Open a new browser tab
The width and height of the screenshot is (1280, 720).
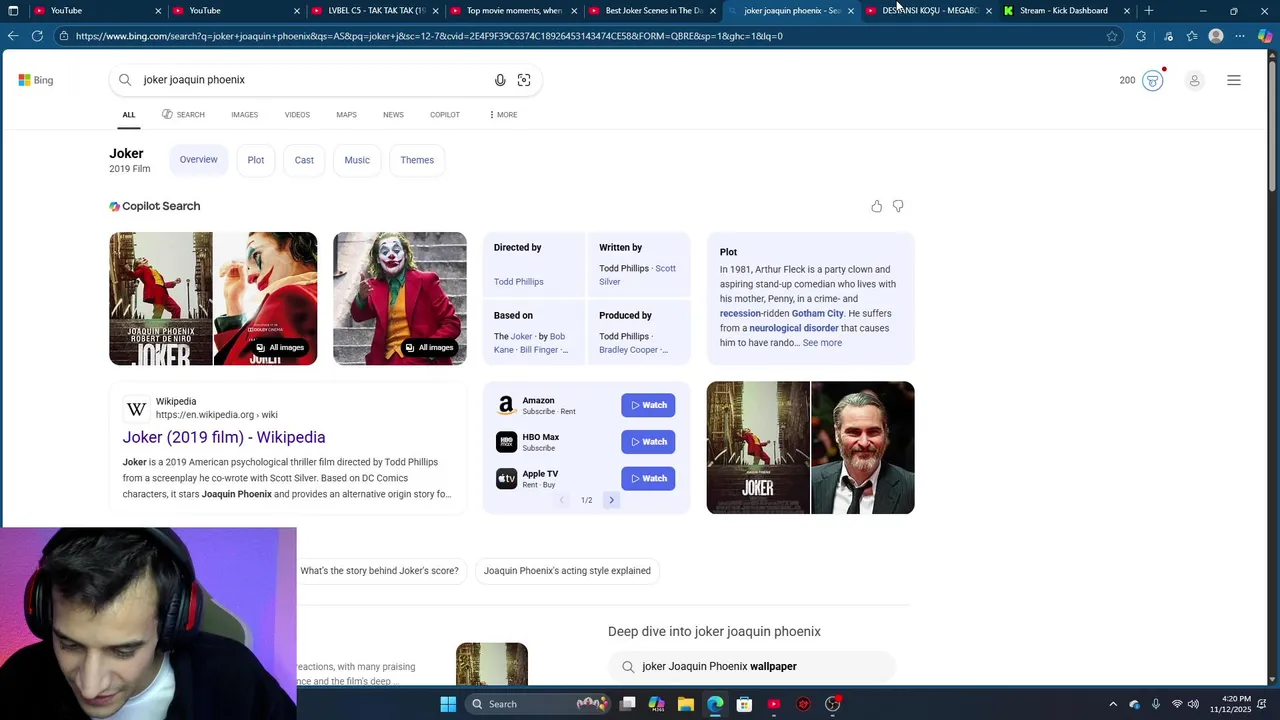(x=1149, y=11)
